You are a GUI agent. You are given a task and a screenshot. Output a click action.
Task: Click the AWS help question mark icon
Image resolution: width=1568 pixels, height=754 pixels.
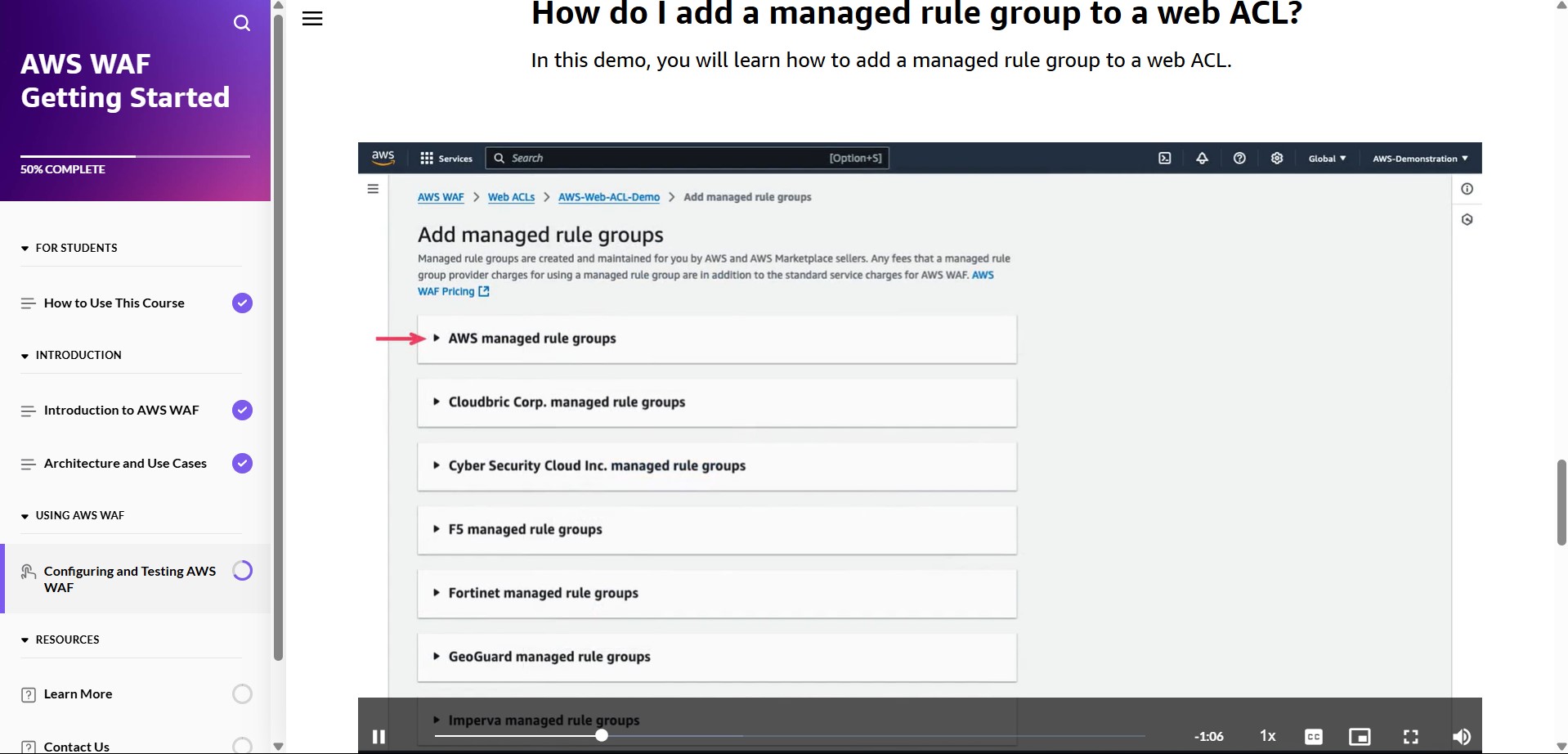pos(1239,159)
